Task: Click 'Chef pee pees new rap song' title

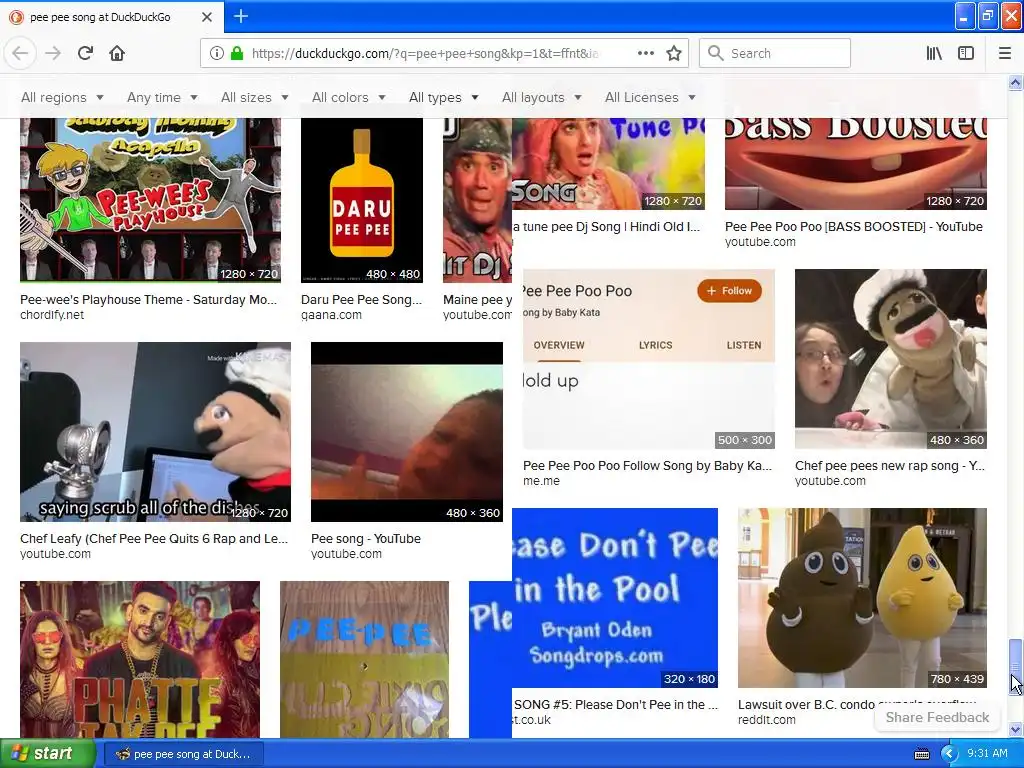Action: pyautogui.click(x=889, y=466)
